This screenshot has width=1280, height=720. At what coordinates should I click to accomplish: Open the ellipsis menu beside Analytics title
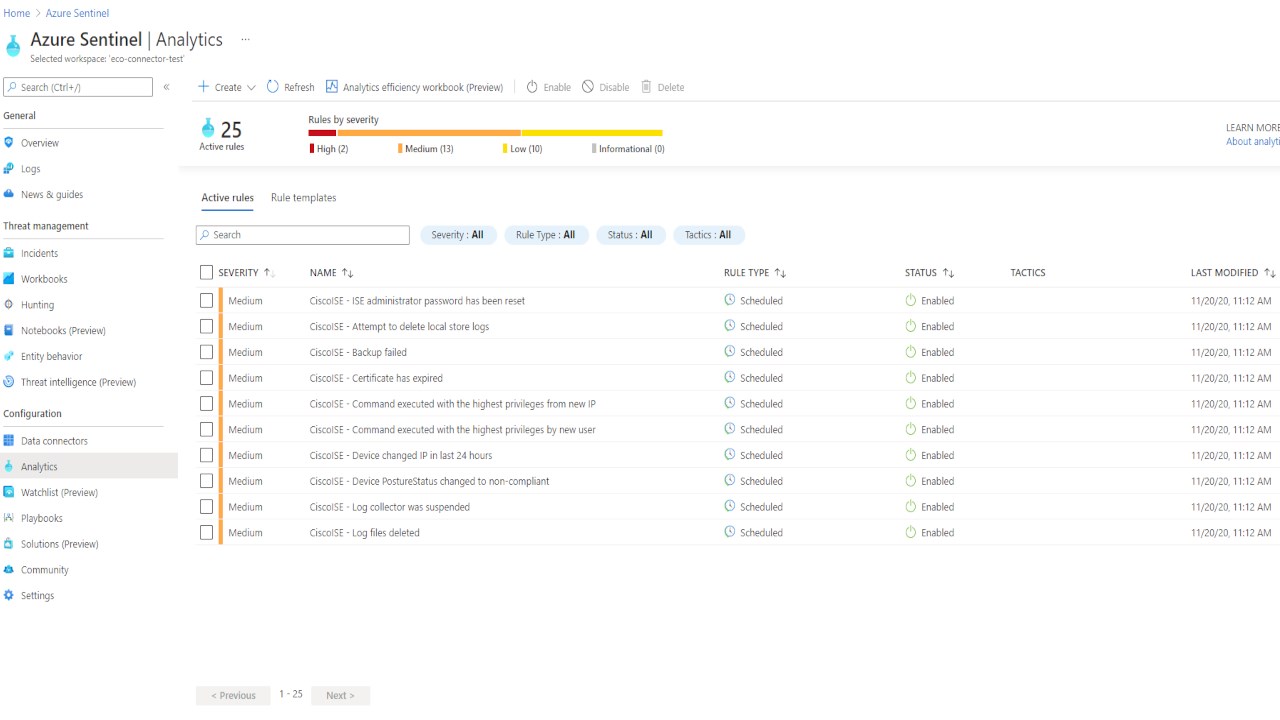point(245,40)
